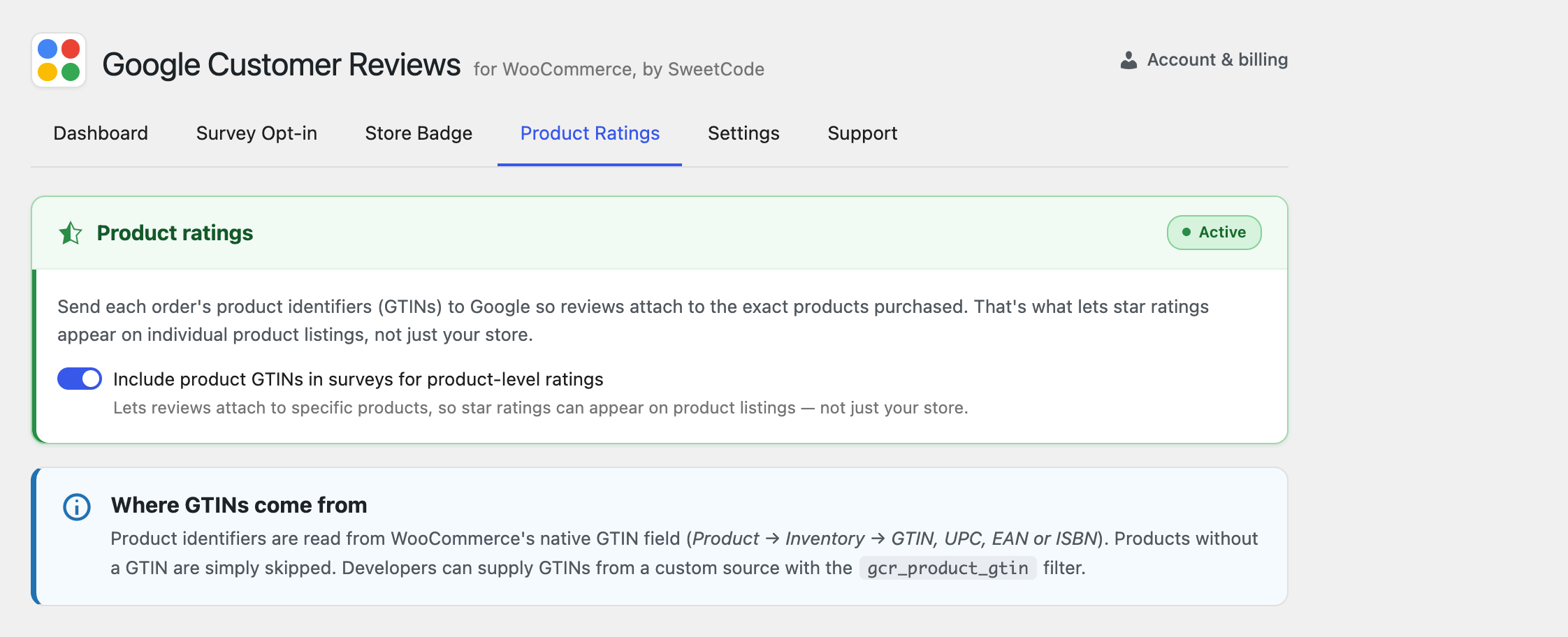Click the 'Include product GTINs in surveys' label
Image resolution: width=1568 pixels, height=637 pixels.
[x=358, y=379]
